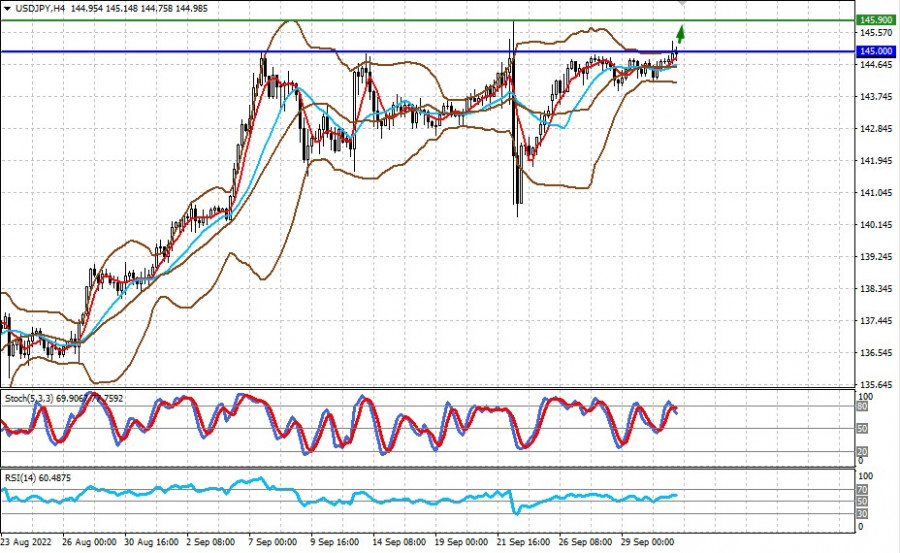900x553 pixels.
Task: Select the green 145.900 price label
Action: (x=876, y=20)
